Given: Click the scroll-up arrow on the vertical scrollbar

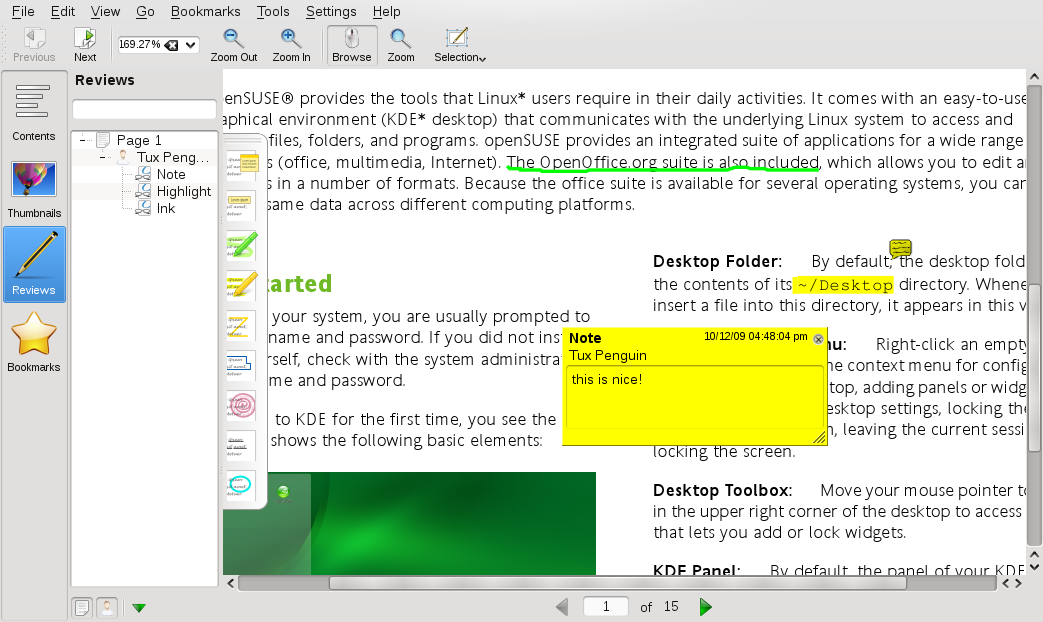Looking at the screenshot, I should 1034,77.
